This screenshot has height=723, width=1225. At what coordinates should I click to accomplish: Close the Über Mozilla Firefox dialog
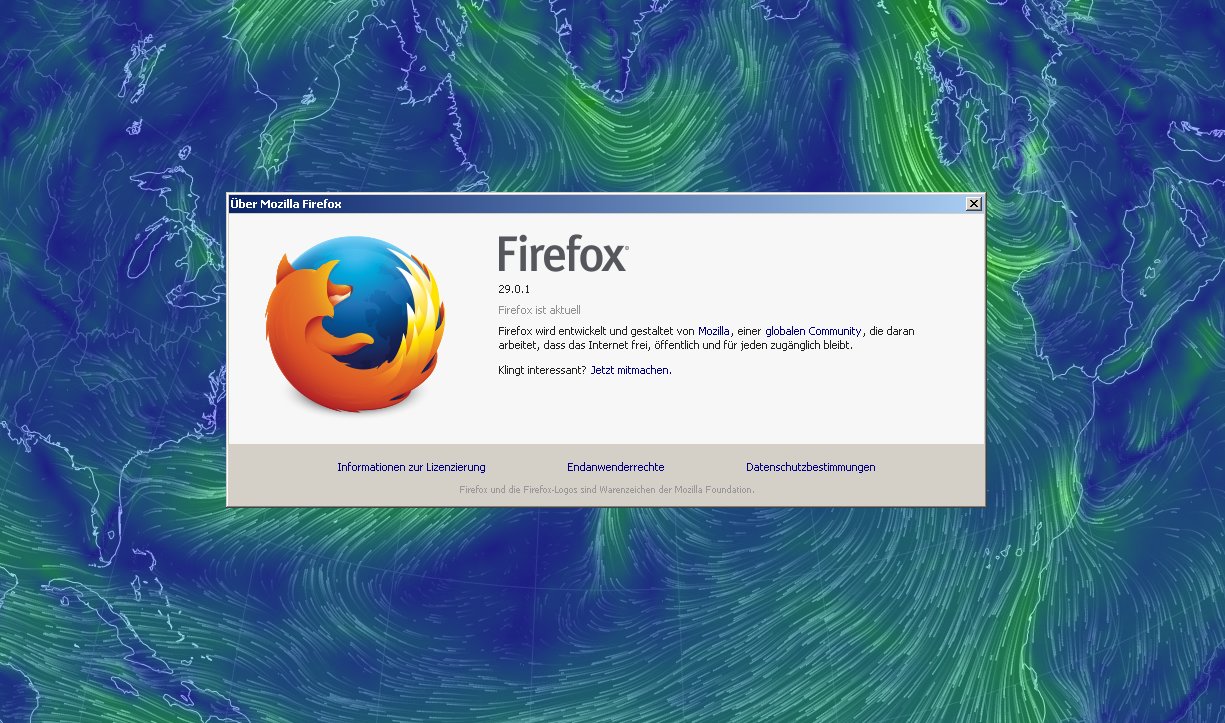coord(973,204)
